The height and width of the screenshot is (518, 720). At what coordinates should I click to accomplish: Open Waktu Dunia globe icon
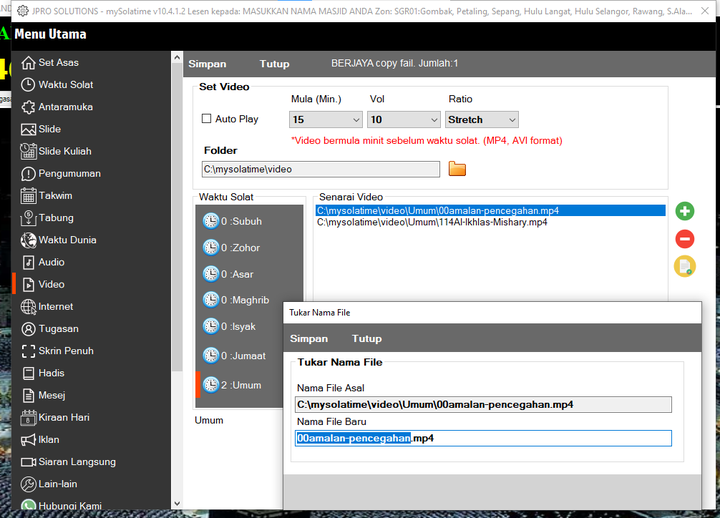[x=28, y=240]
